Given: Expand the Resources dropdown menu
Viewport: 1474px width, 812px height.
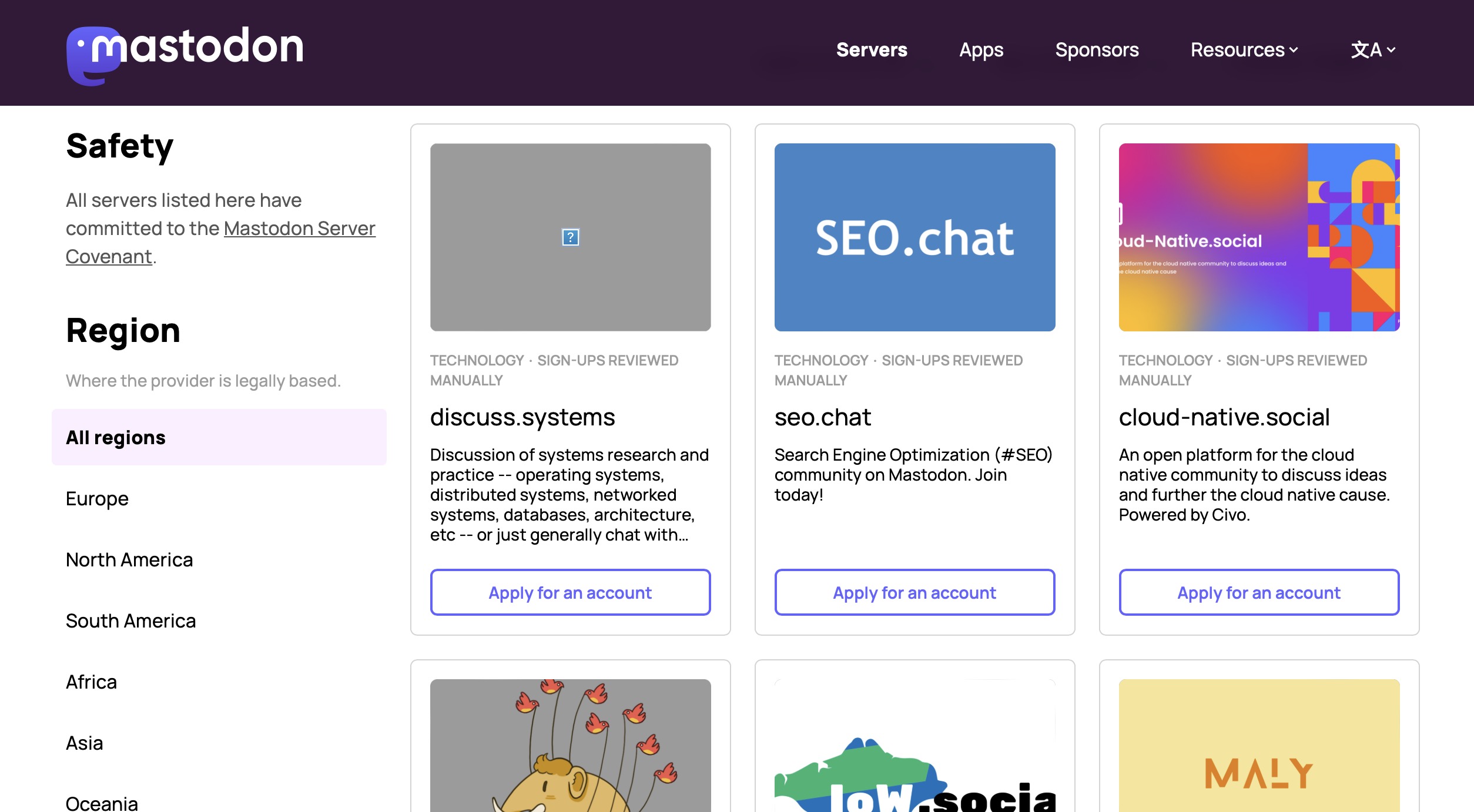Looking at the screenshot, I should 1244,50.
